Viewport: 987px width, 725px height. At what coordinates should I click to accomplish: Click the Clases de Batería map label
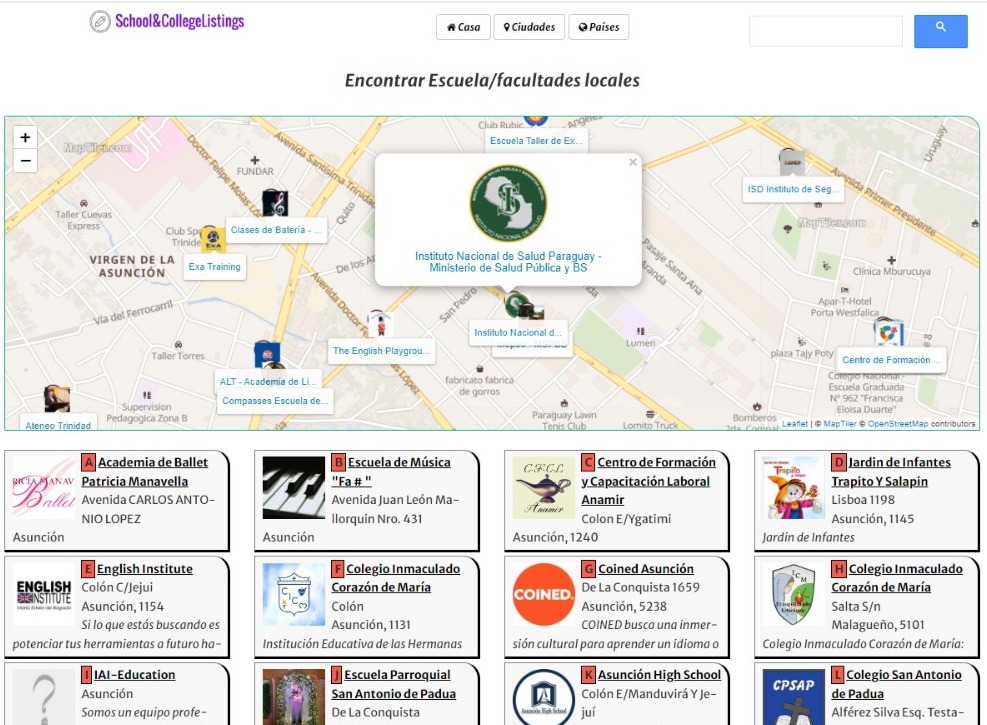coord(276,230)
